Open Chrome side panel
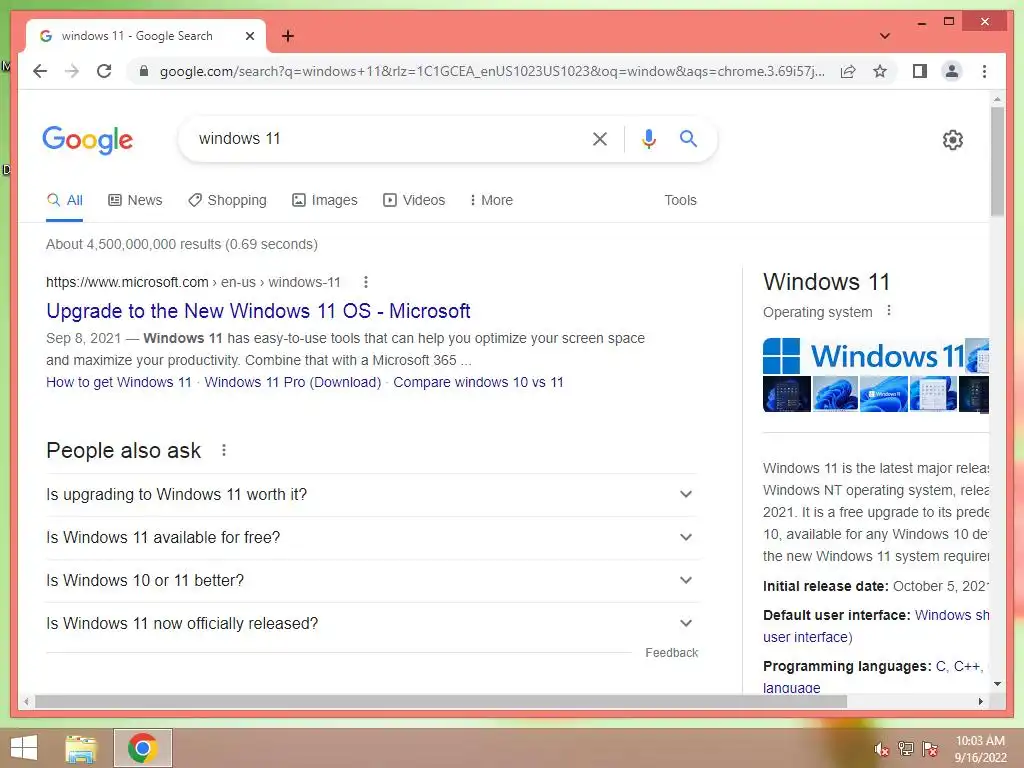This screenshot has height=768, width=1024. click(x=920, y=71)
